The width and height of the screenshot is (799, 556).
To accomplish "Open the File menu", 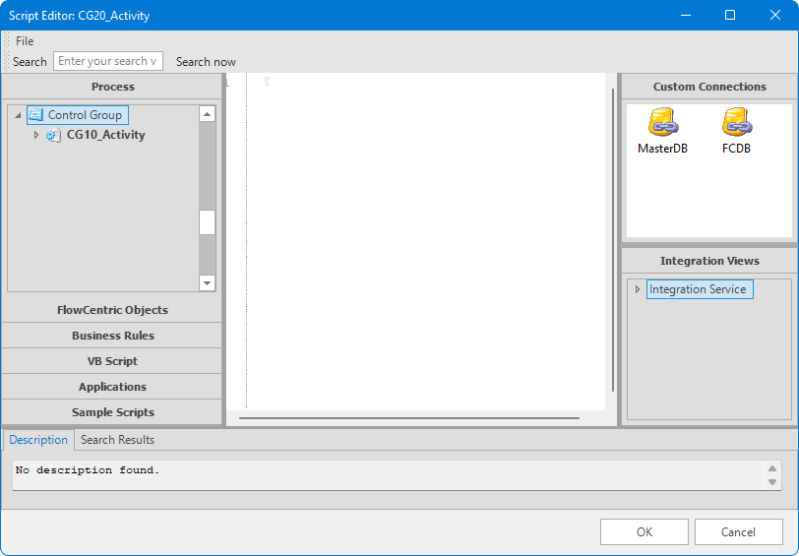I will point(24,41).
